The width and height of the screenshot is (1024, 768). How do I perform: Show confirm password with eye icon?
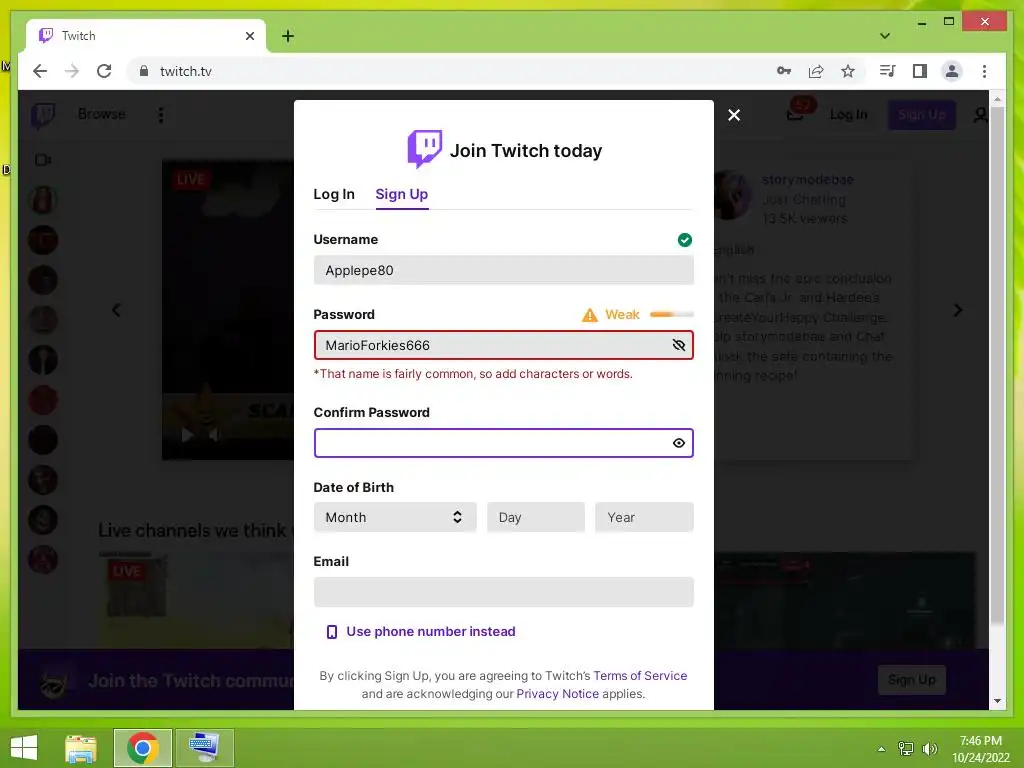pos(679,443)
